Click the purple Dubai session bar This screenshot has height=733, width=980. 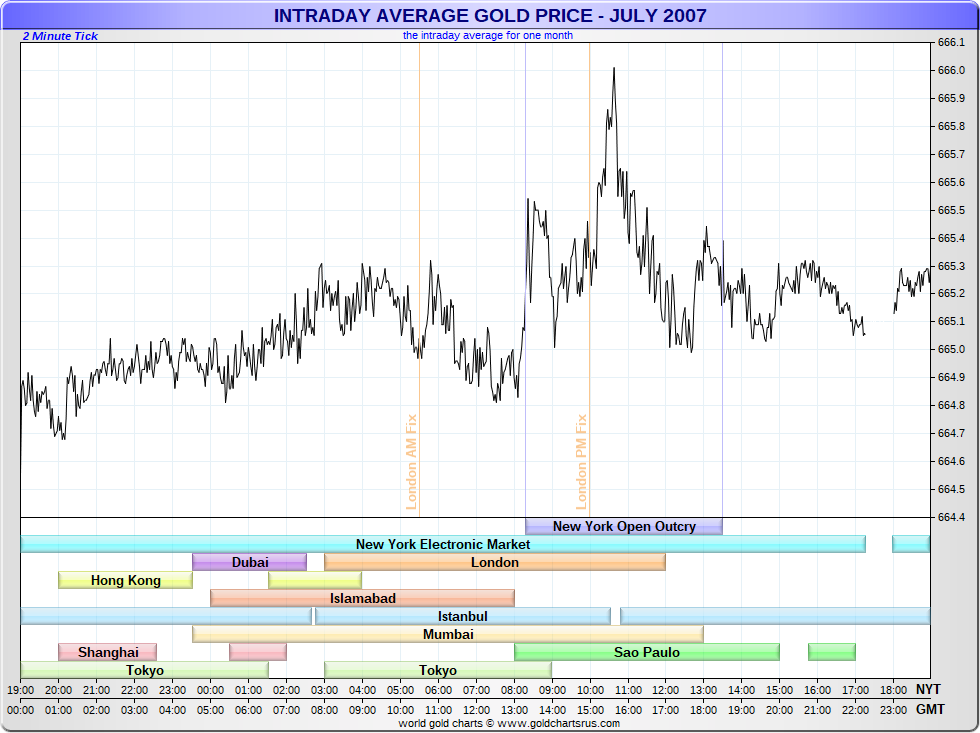pos(249,562)
